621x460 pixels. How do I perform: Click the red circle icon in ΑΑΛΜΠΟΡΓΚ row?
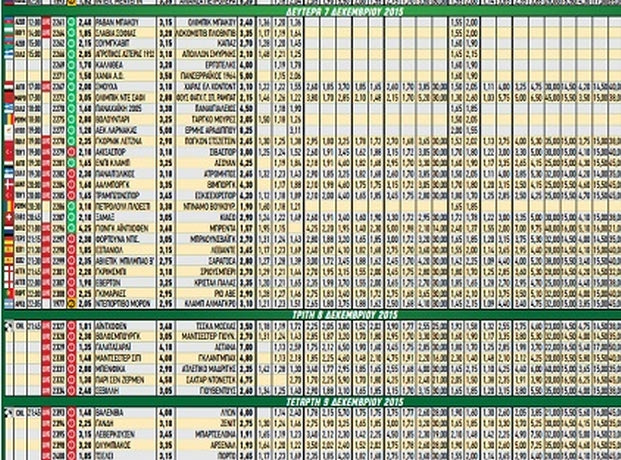pyautogui.click(x=71, y=185)
